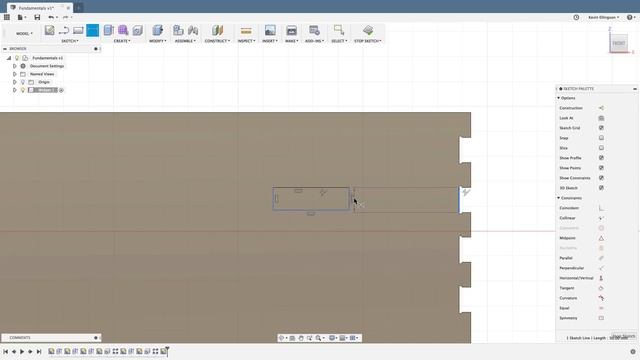
Task: Open the data panel grid icon
Action: [x=7, y=17]
